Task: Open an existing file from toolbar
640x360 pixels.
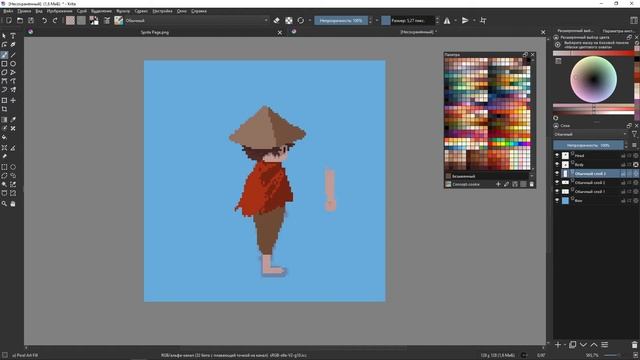Action: click(20, 20)
